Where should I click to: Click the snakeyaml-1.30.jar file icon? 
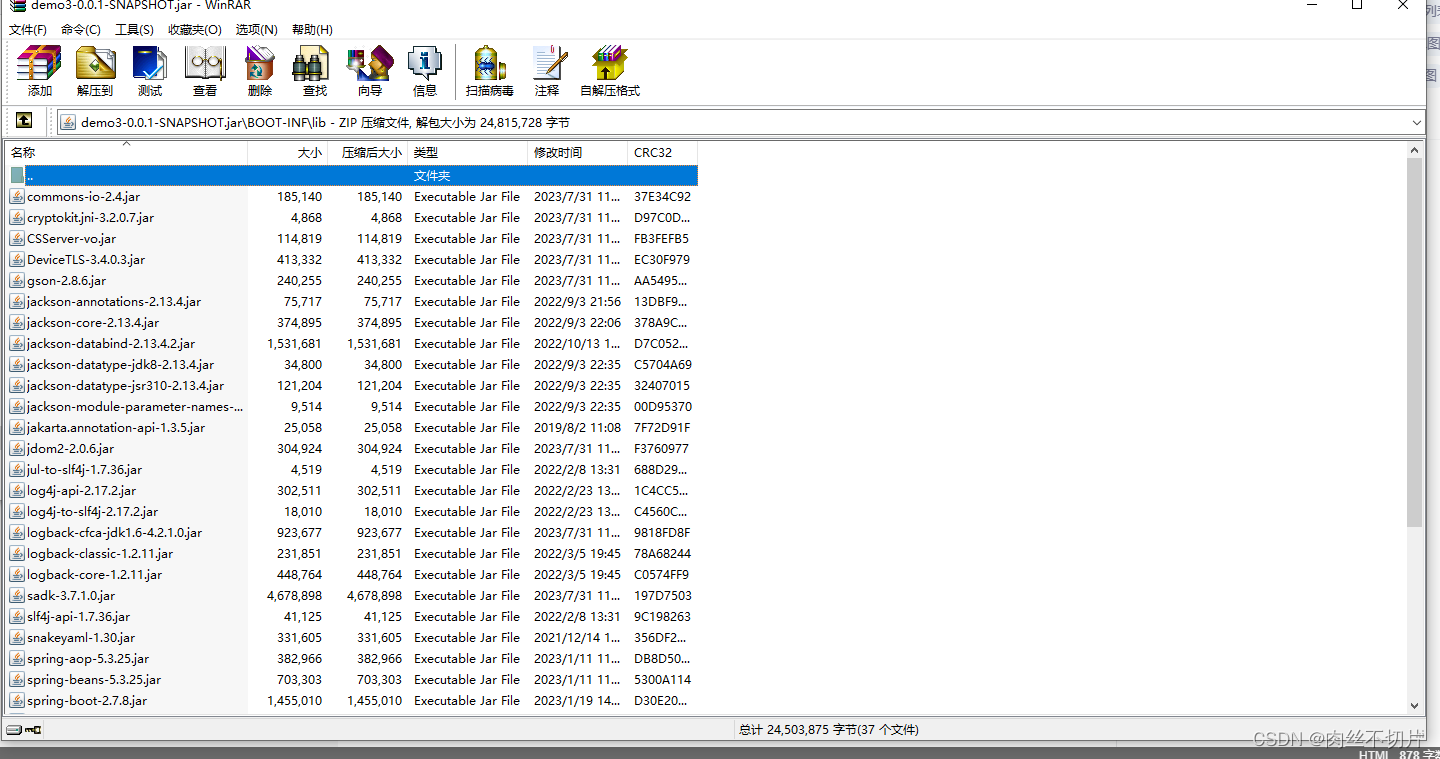tap(17, 638)
